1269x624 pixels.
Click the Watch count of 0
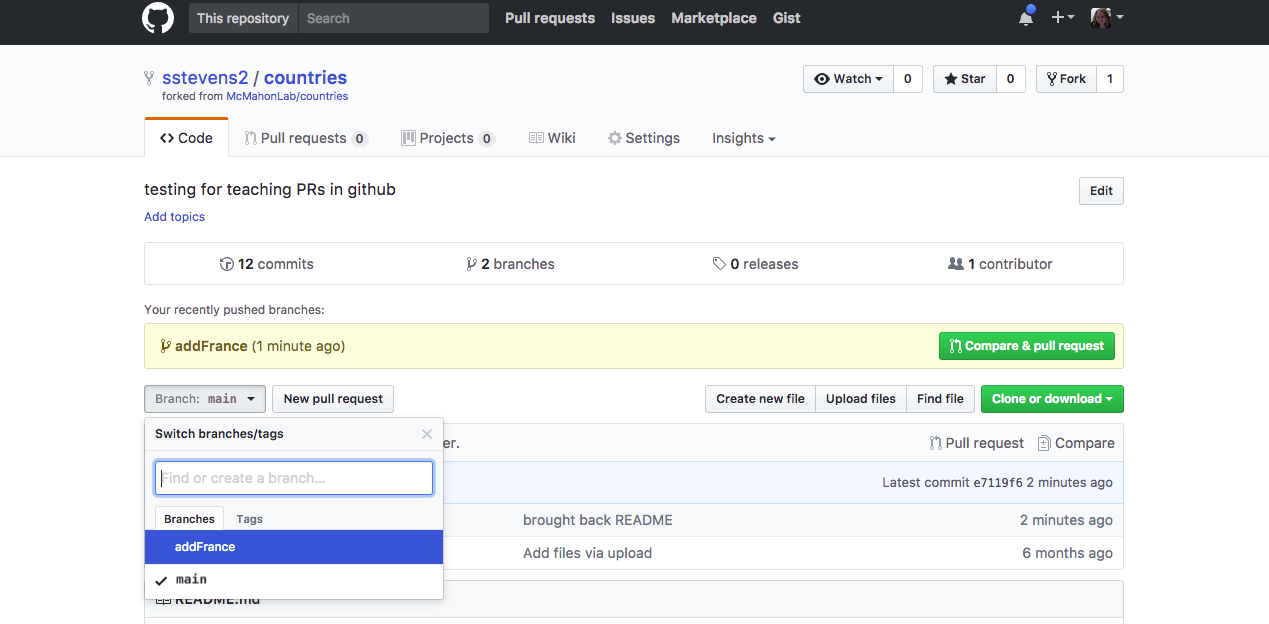(x=907, y=79)
